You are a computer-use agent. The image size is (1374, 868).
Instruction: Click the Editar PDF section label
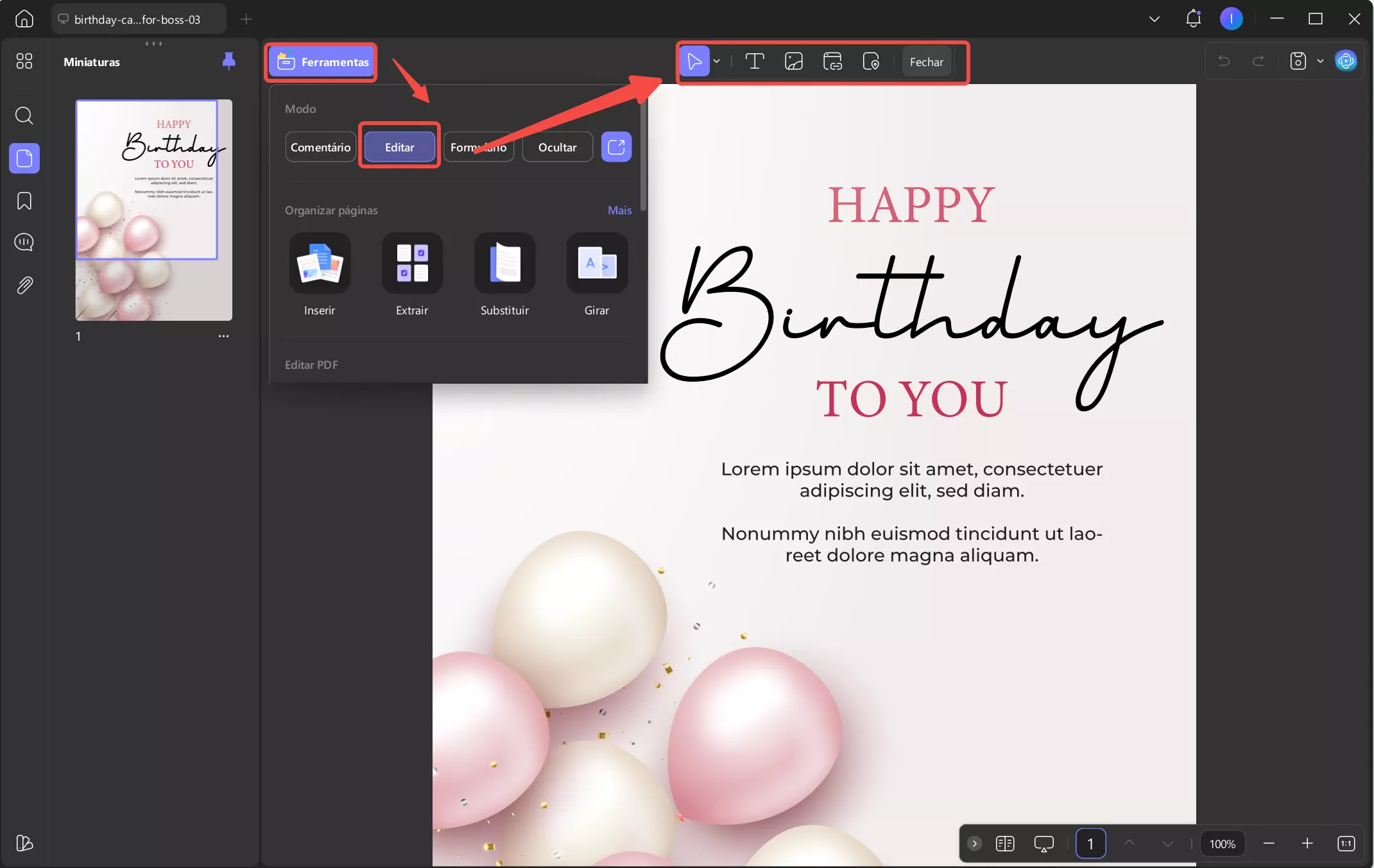(311, 364)
